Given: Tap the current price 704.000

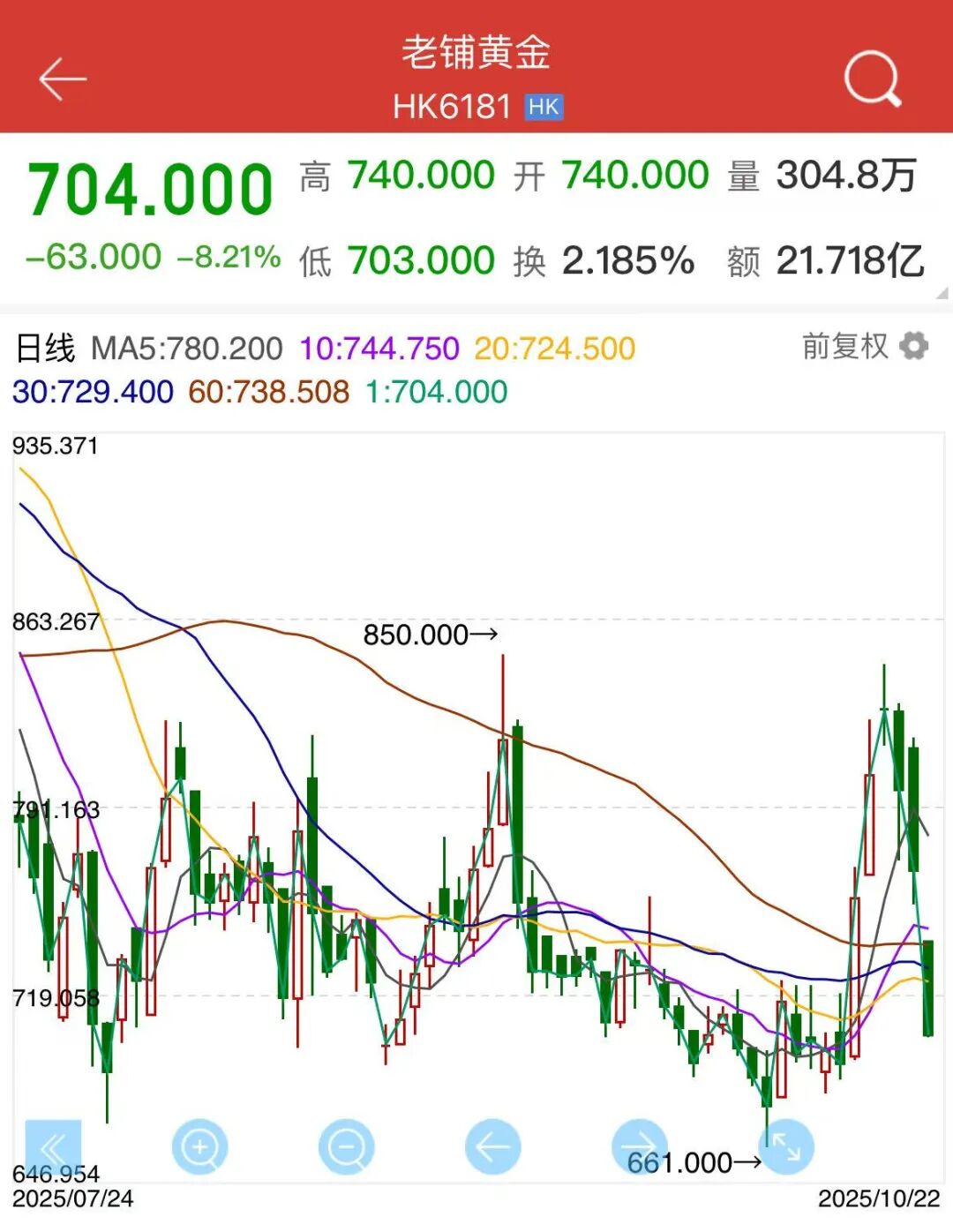Looking at the screenshot, I should [x=150, y=190].
